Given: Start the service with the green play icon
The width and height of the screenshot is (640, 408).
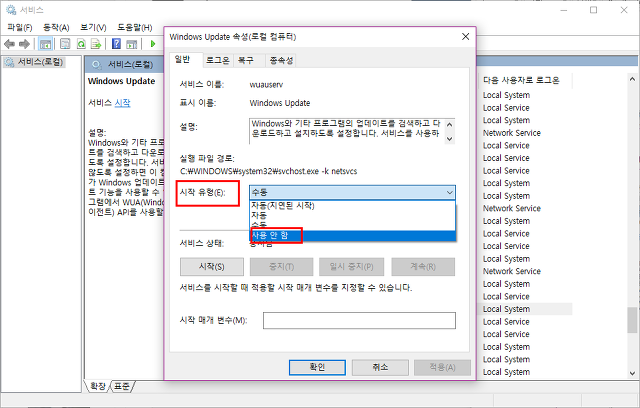Looking at the screenshot, I should [x=153, y=43].
